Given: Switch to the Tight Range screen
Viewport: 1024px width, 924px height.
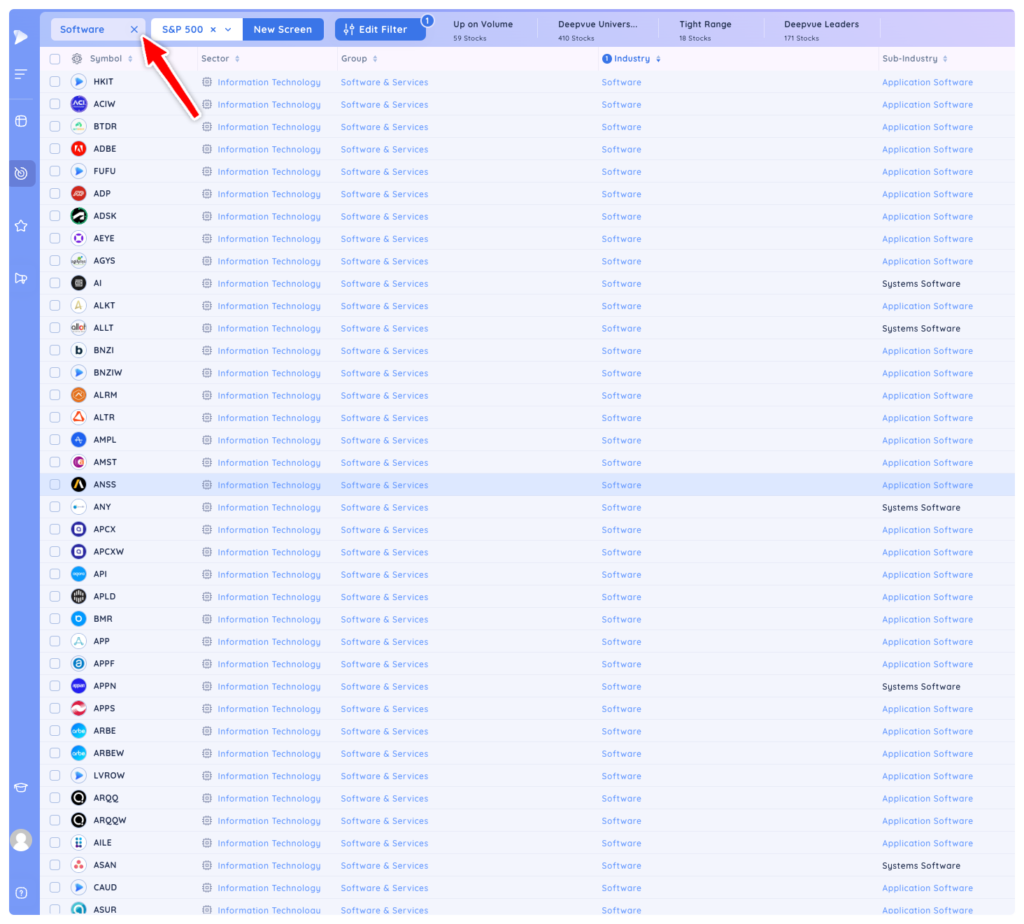Looking at the screenshot, I should [x=705, y=30].
